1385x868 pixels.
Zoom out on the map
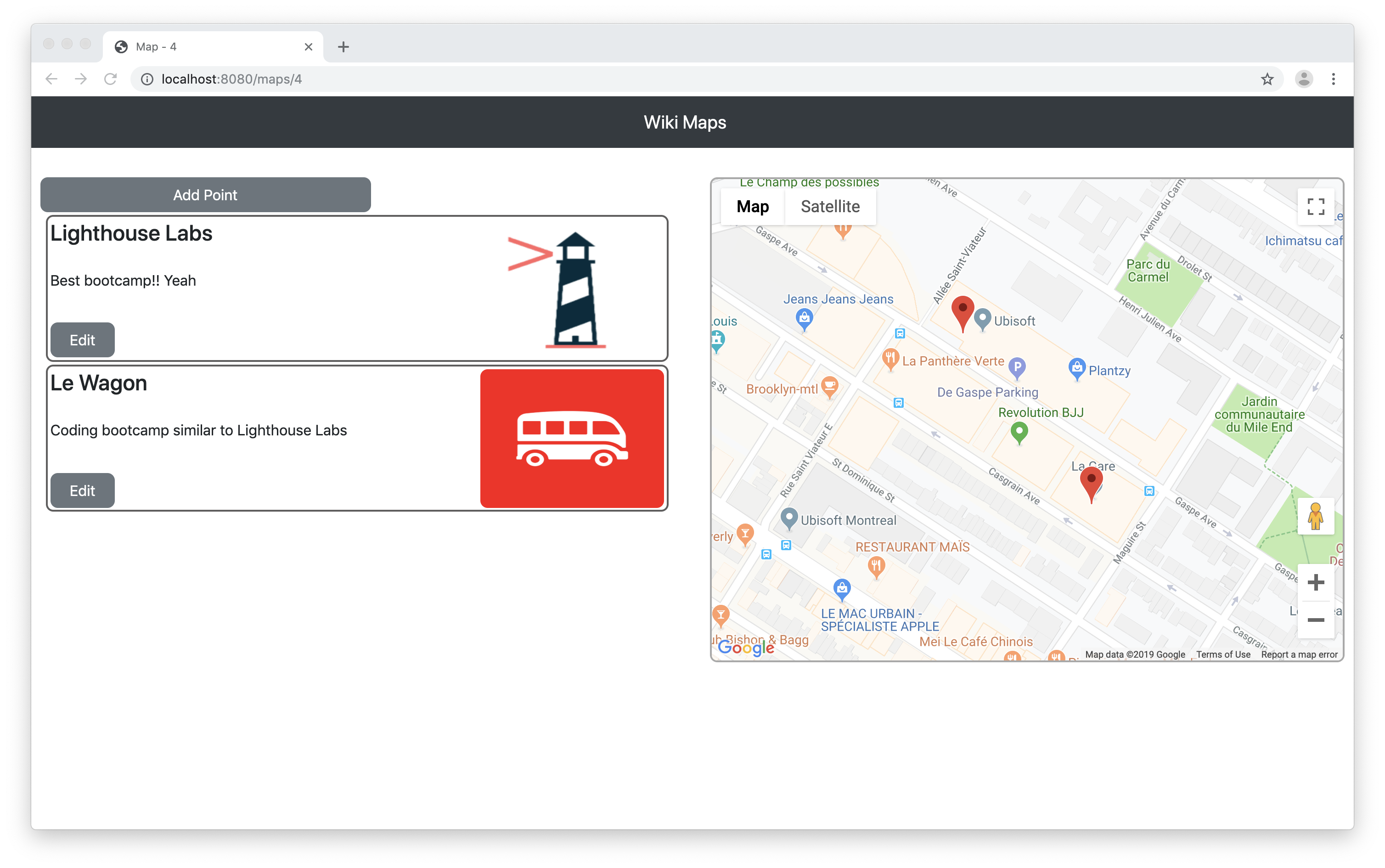pyautogui.click(x=1316, y=620)
